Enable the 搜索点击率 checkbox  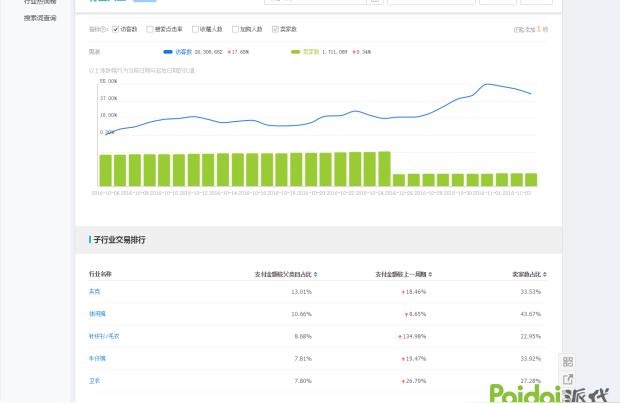click(149, 29)
